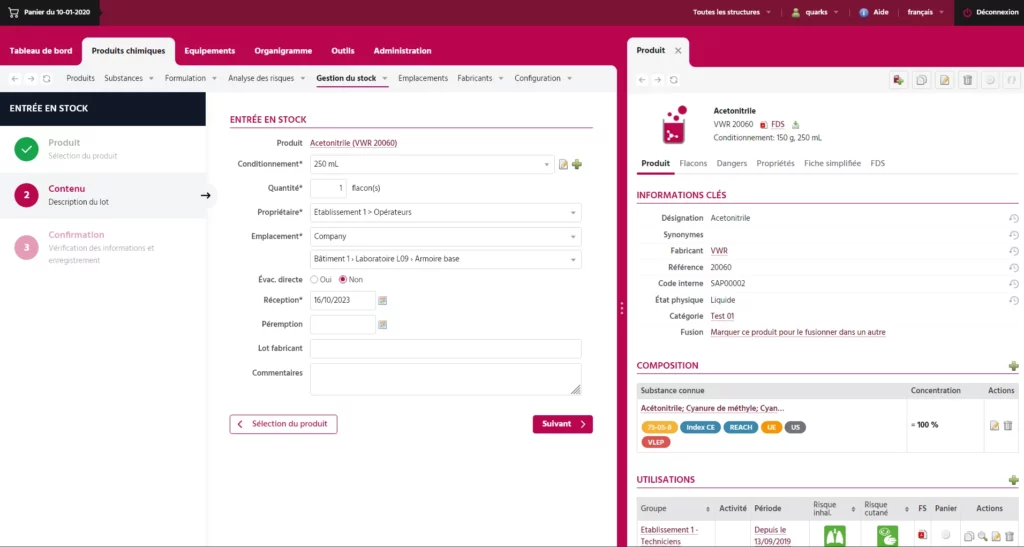Image resolution: width=1024 pixels, height=547 pixels.
Task: Click the Lot fabricant input field
Action: point(445,348)
